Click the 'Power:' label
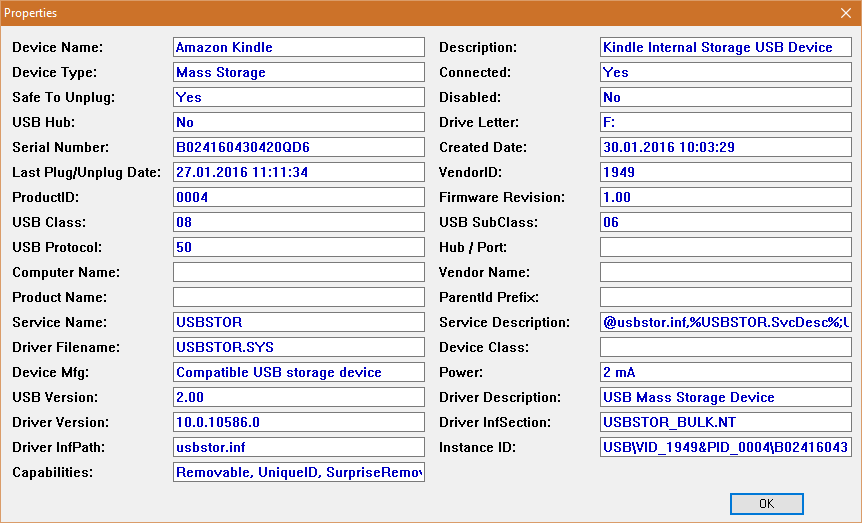This screenshot has height=523, width=862. point(461,372)
